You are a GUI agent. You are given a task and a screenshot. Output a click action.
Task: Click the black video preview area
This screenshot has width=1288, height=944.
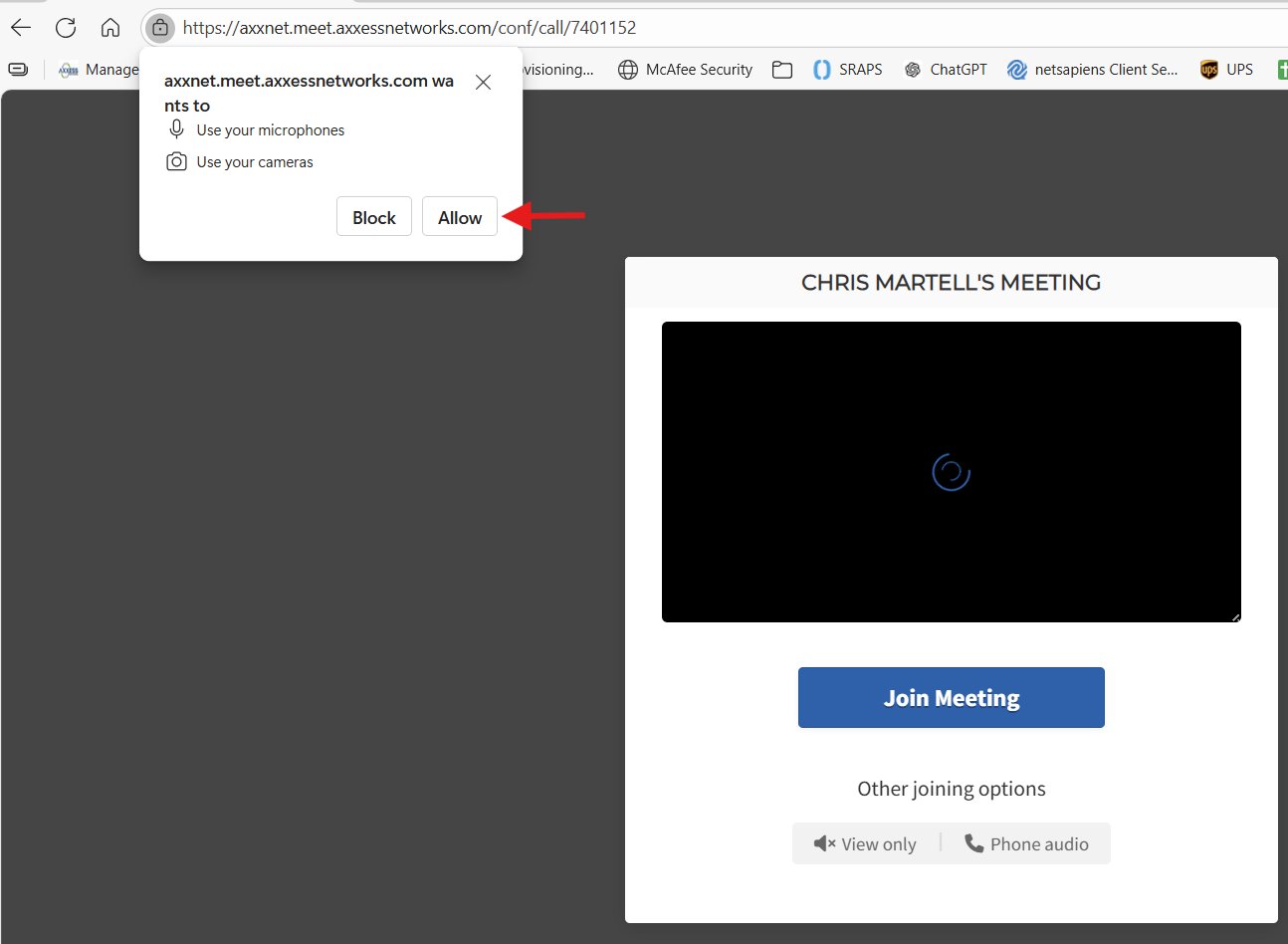pyautogui.click(x=951, y=398)
